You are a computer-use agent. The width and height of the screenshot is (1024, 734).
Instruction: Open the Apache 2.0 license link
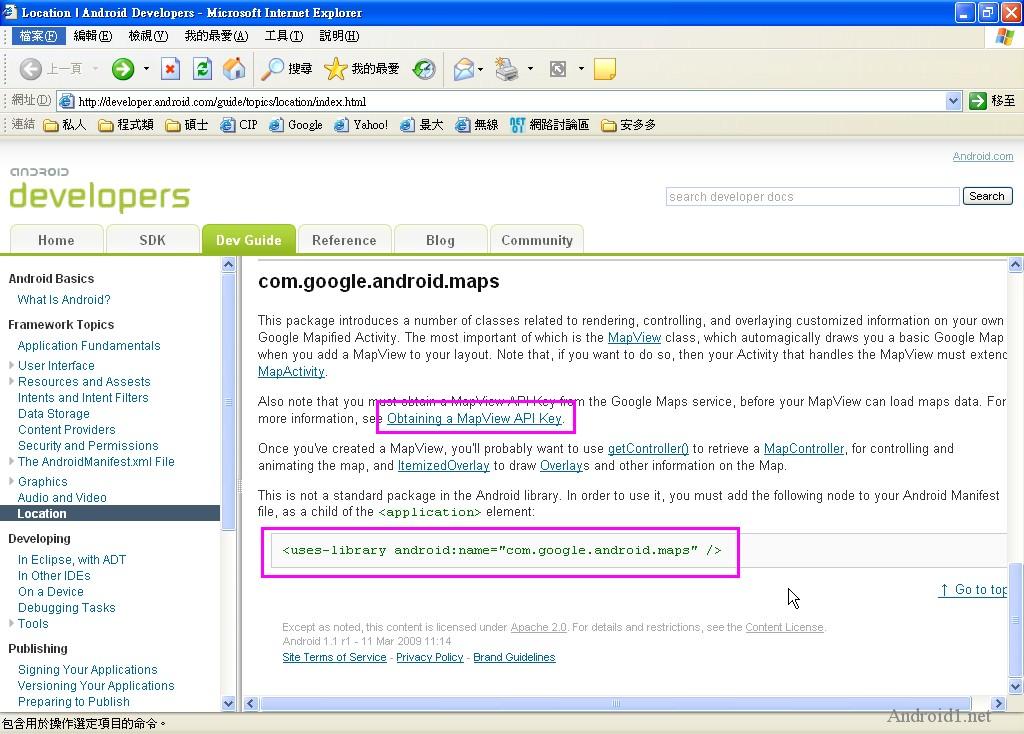click(538, 627)
